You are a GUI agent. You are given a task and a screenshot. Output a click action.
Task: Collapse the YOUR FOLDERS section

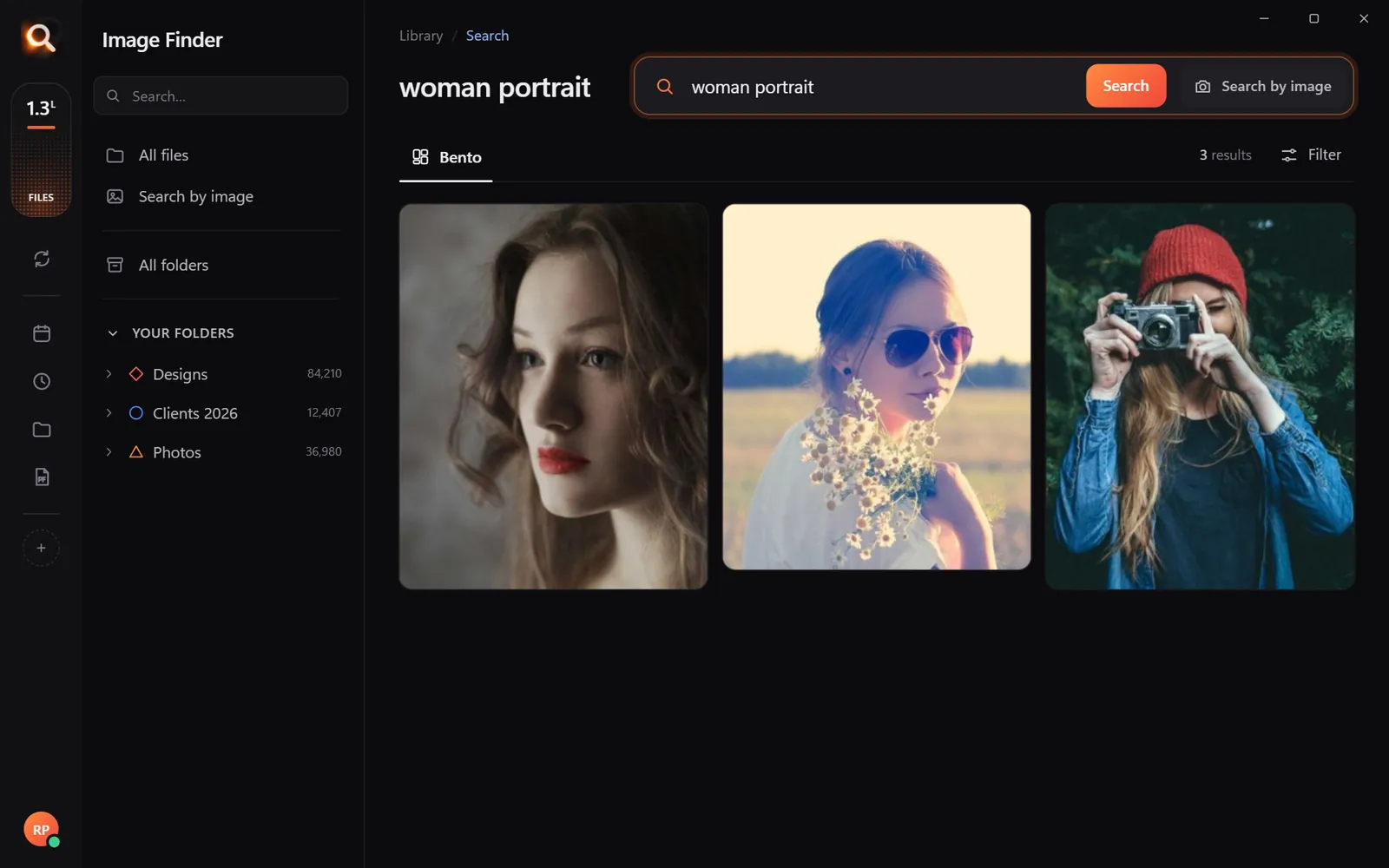pos(112,333)
